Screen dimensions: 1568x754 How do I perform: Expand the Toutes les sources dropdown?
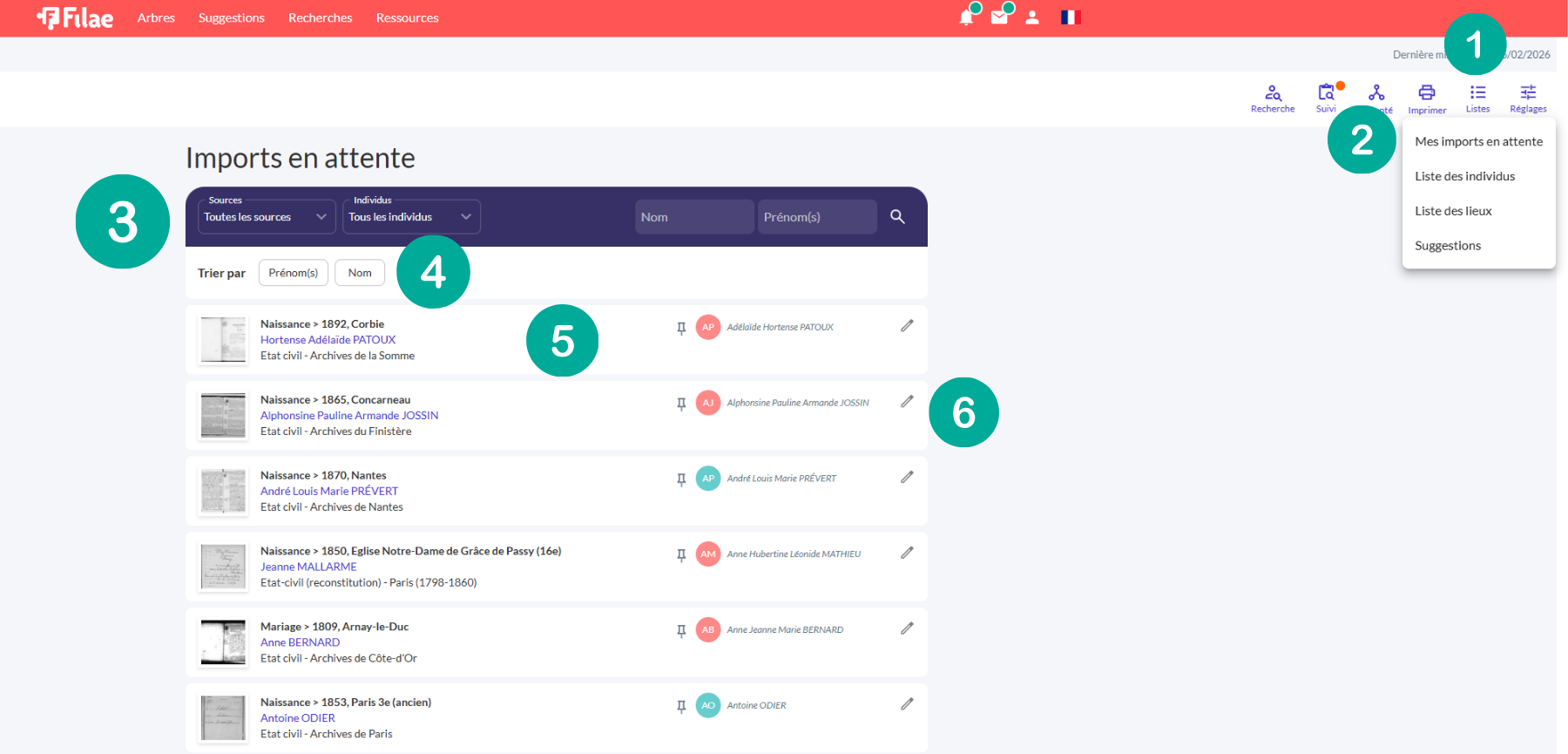[x=267, y=217]
